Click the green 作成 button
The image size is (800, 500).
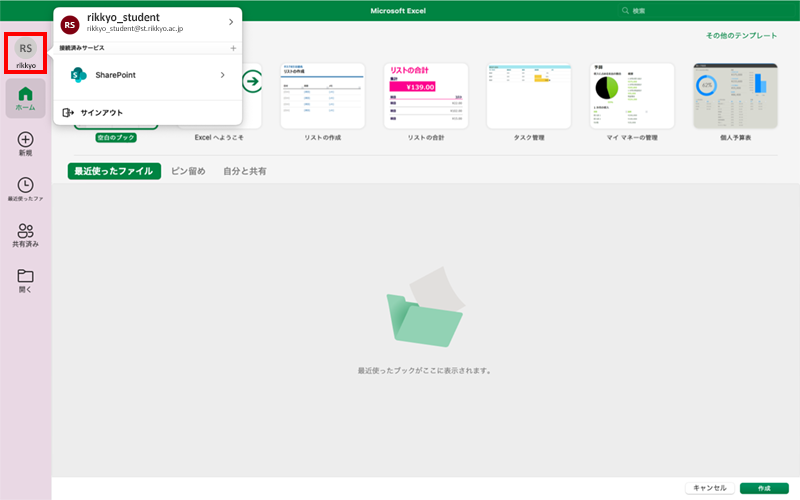(x=764, y=488)
